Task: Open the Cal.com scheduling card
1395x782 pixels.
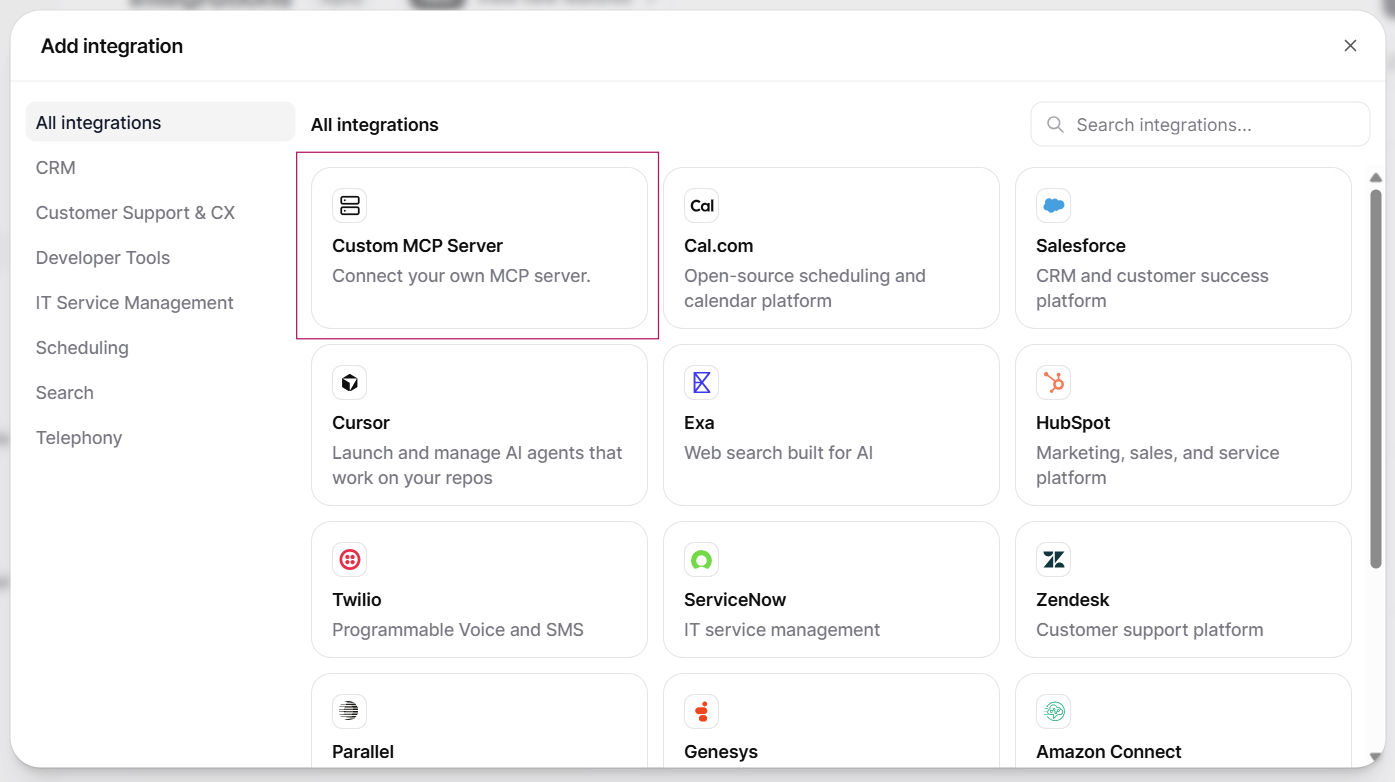Action: point(830,248)
